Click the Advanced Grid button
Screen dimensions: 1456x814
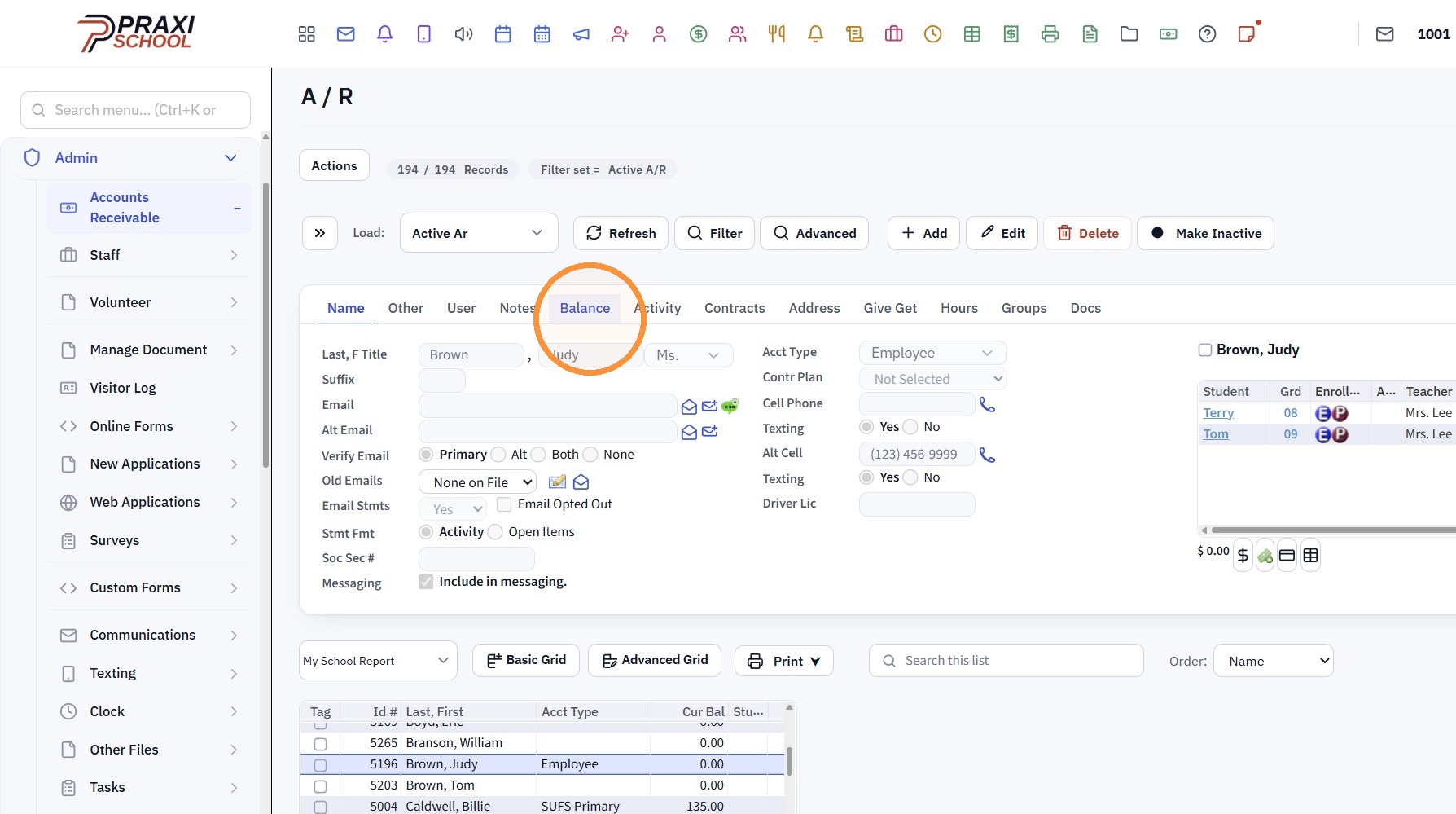(655, 660)
